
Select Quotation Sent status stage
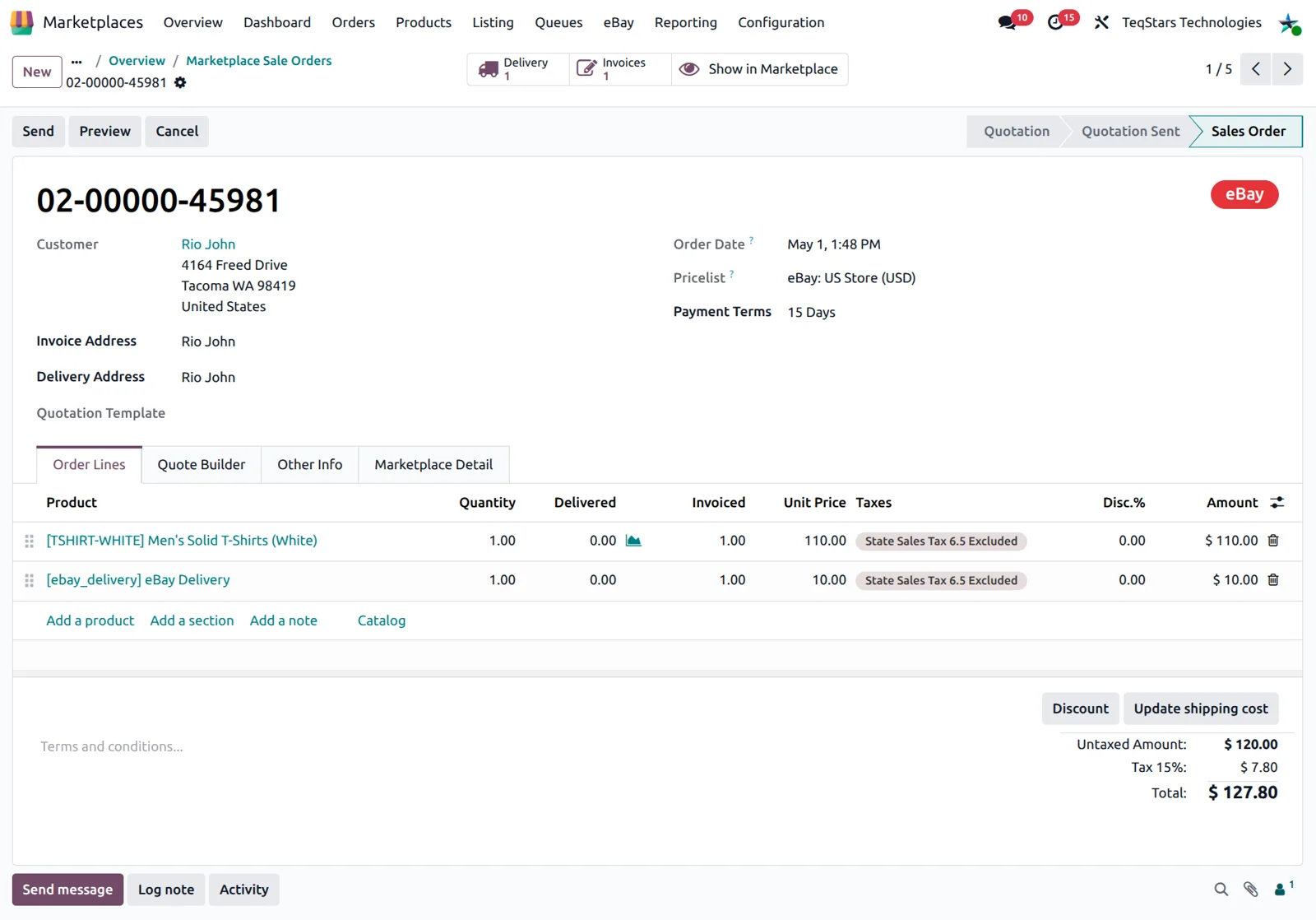point(1130,132)
